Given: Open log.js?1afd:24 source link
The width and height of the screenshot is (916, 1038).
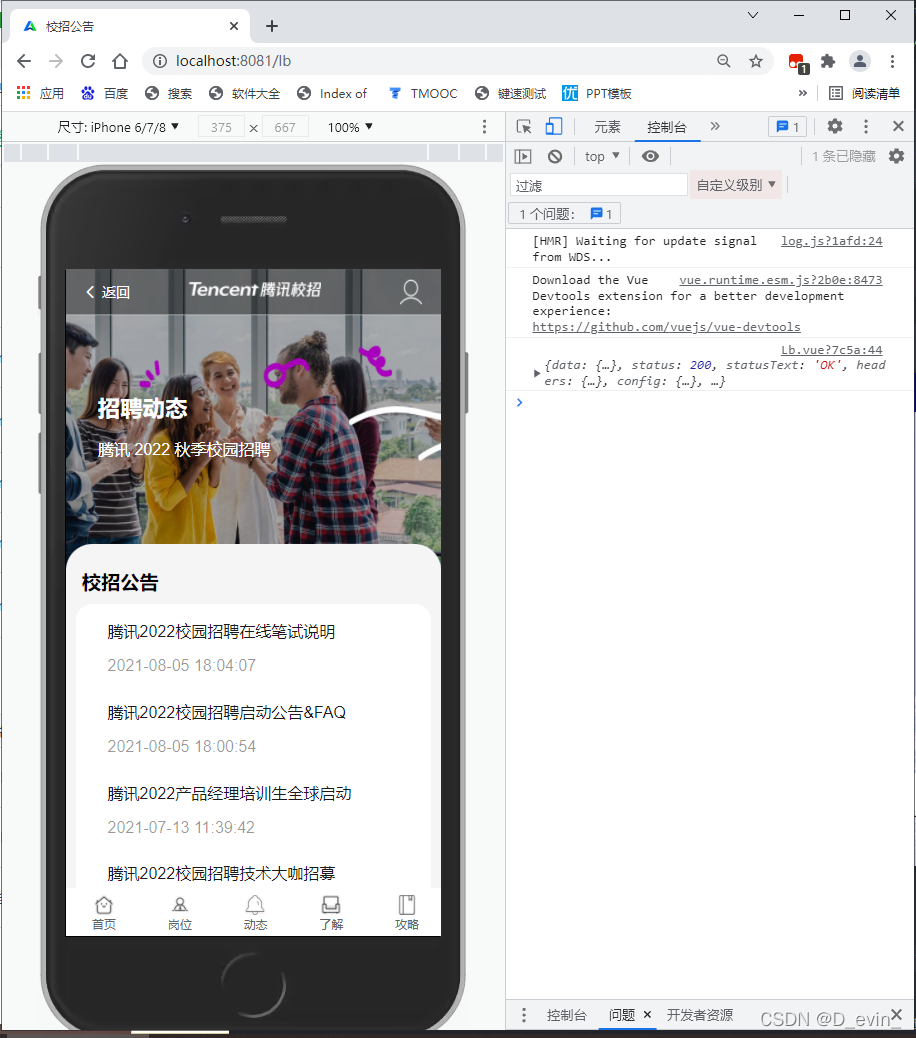Looking at the screenshot, I should coord(831,241).
